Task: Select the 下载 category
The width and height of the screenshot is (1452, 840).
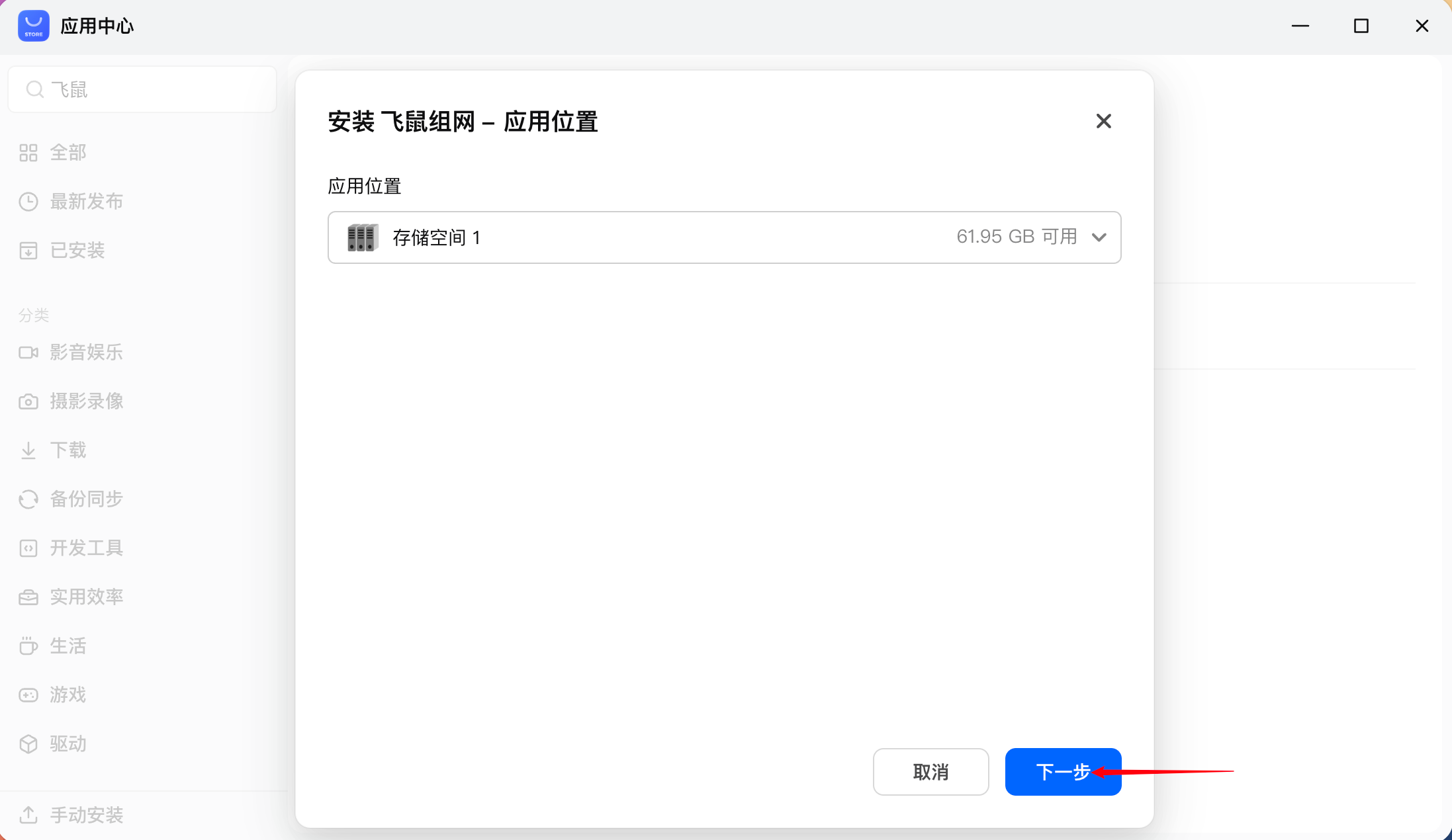Action: [x=68, y=450]
